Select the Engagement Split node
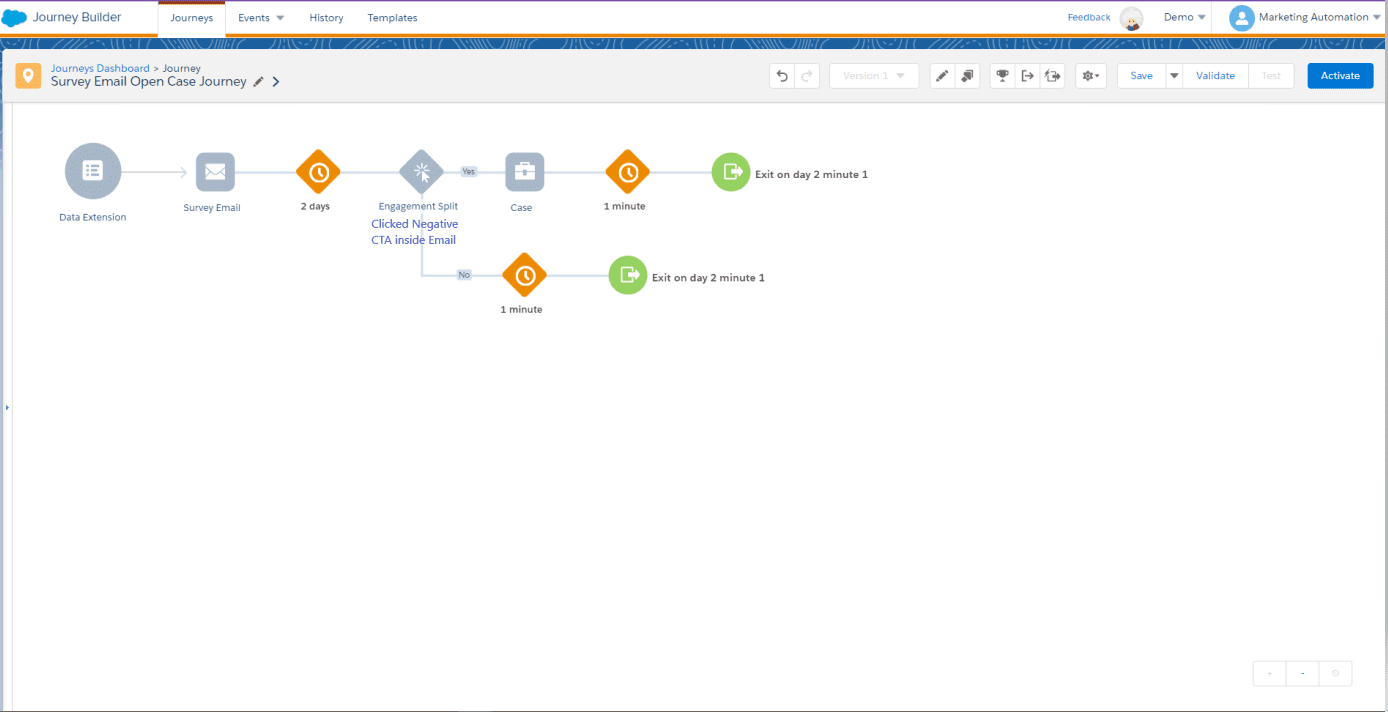 pyautogui.click(x=421, y=172)
